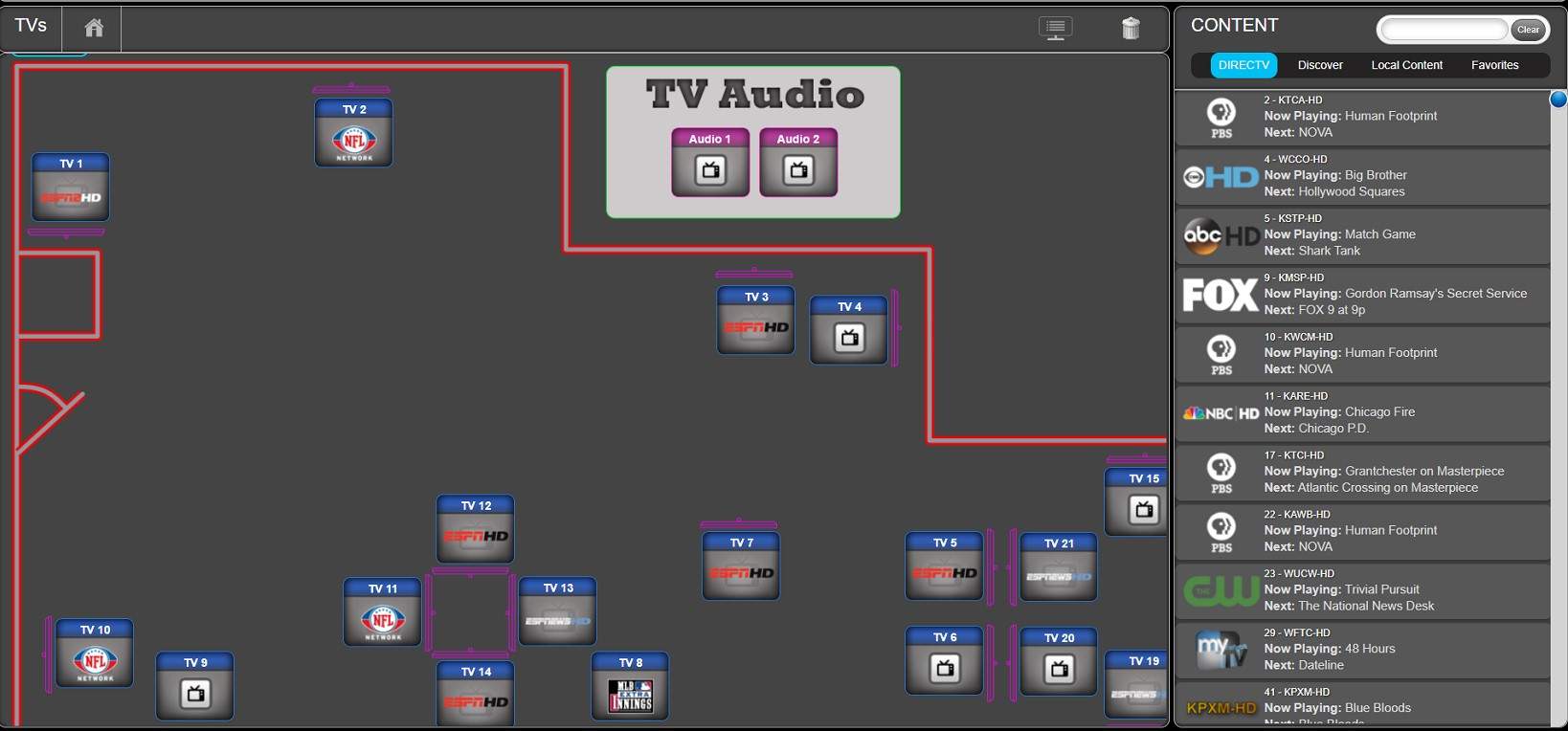Choose channel 23 WUCW-HD Trivial Pursuit
This screenshot has width=1568, height=731.
tap(1362, 591)
